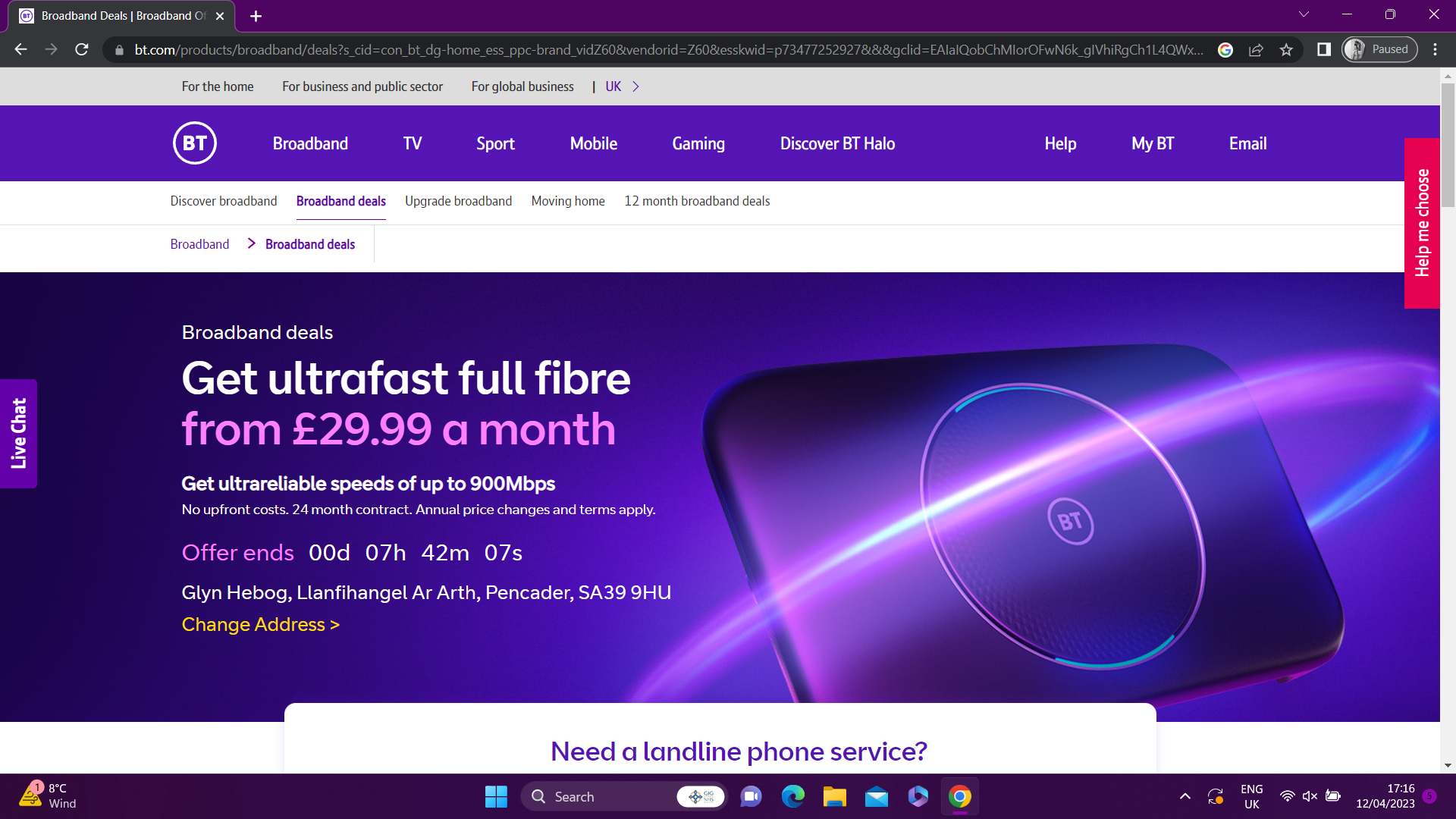Open the tab search dropdown arrow
The width and height of the screenshot is (1456, 819).
click(x=1304, y=14)
